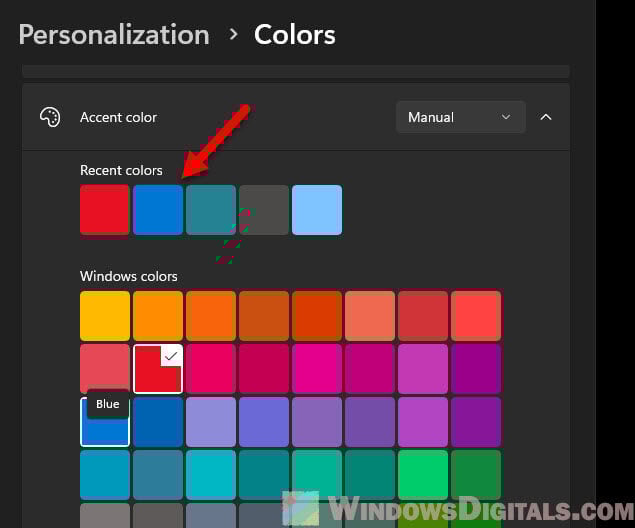
Task: Pick the light blue swatch in Recent colors
Action: tap(317, 210)
